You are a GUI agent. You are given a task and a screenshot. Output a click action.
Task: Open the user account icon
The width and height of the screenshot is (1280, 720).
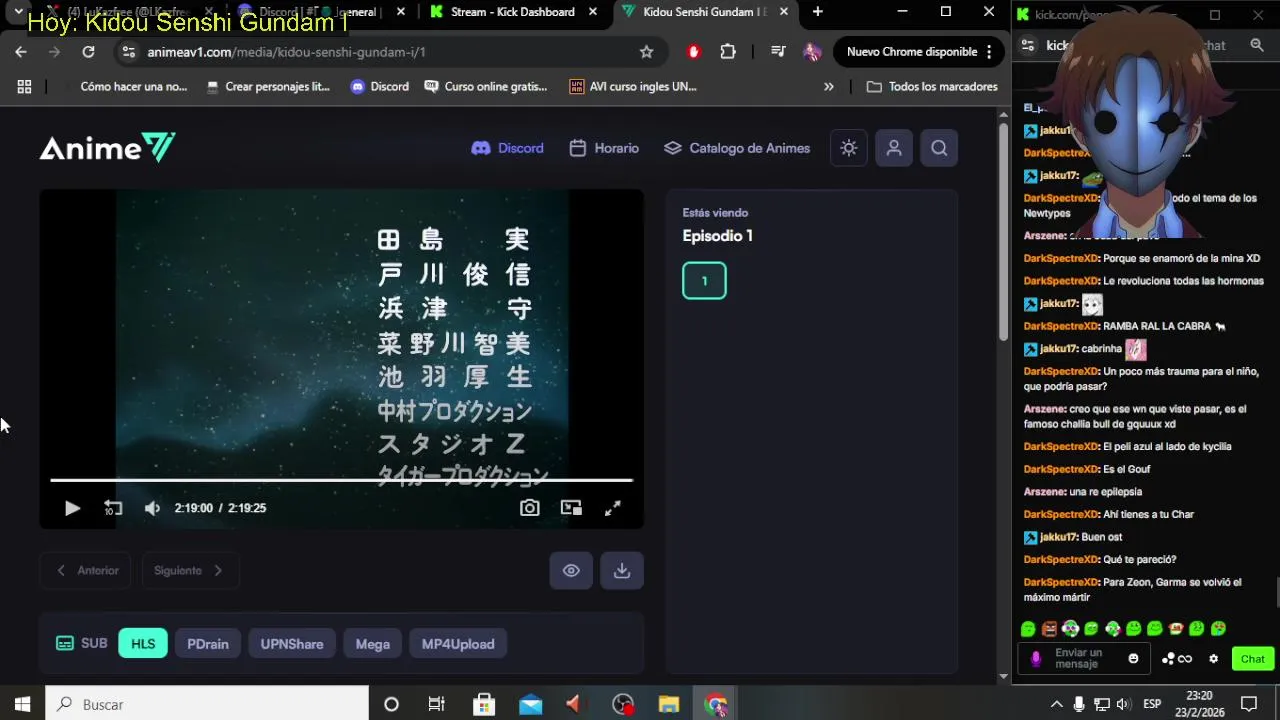pos(894,148)
